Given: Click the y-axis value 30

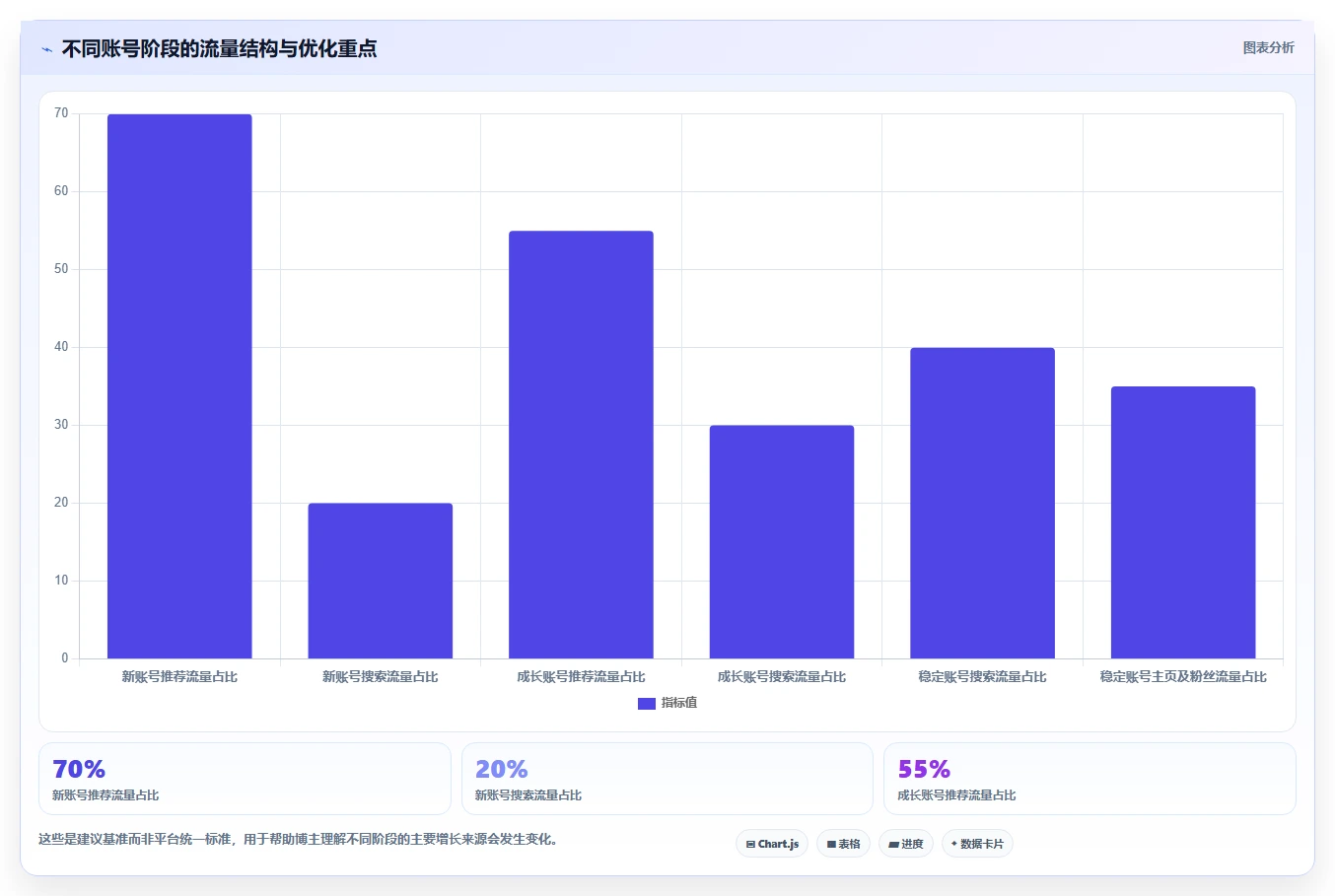Looking at the screenshot, I should [x=61, y=425].
